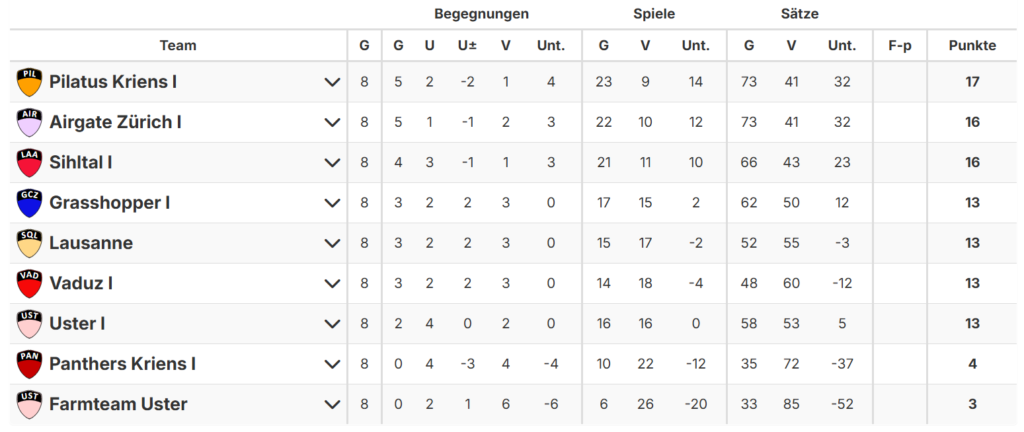This screenshot has width=1024, height=432.
Task: Click the Vaduz I team logo
Action: point(30,283)
